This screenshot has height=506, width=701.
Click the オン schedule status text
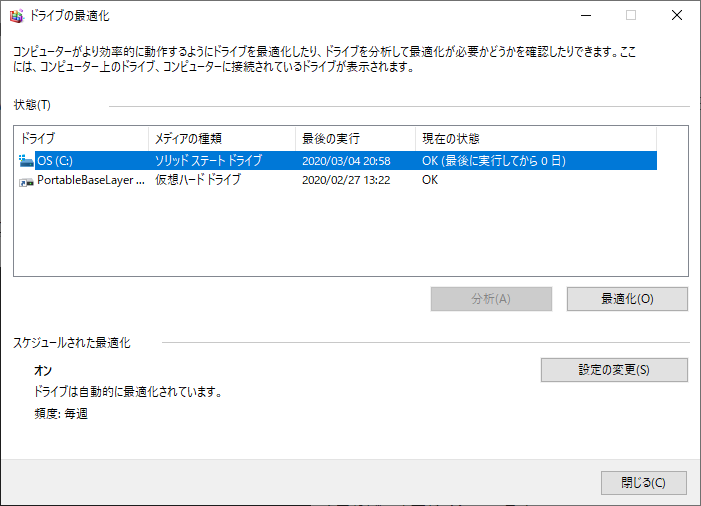[43, 371]
